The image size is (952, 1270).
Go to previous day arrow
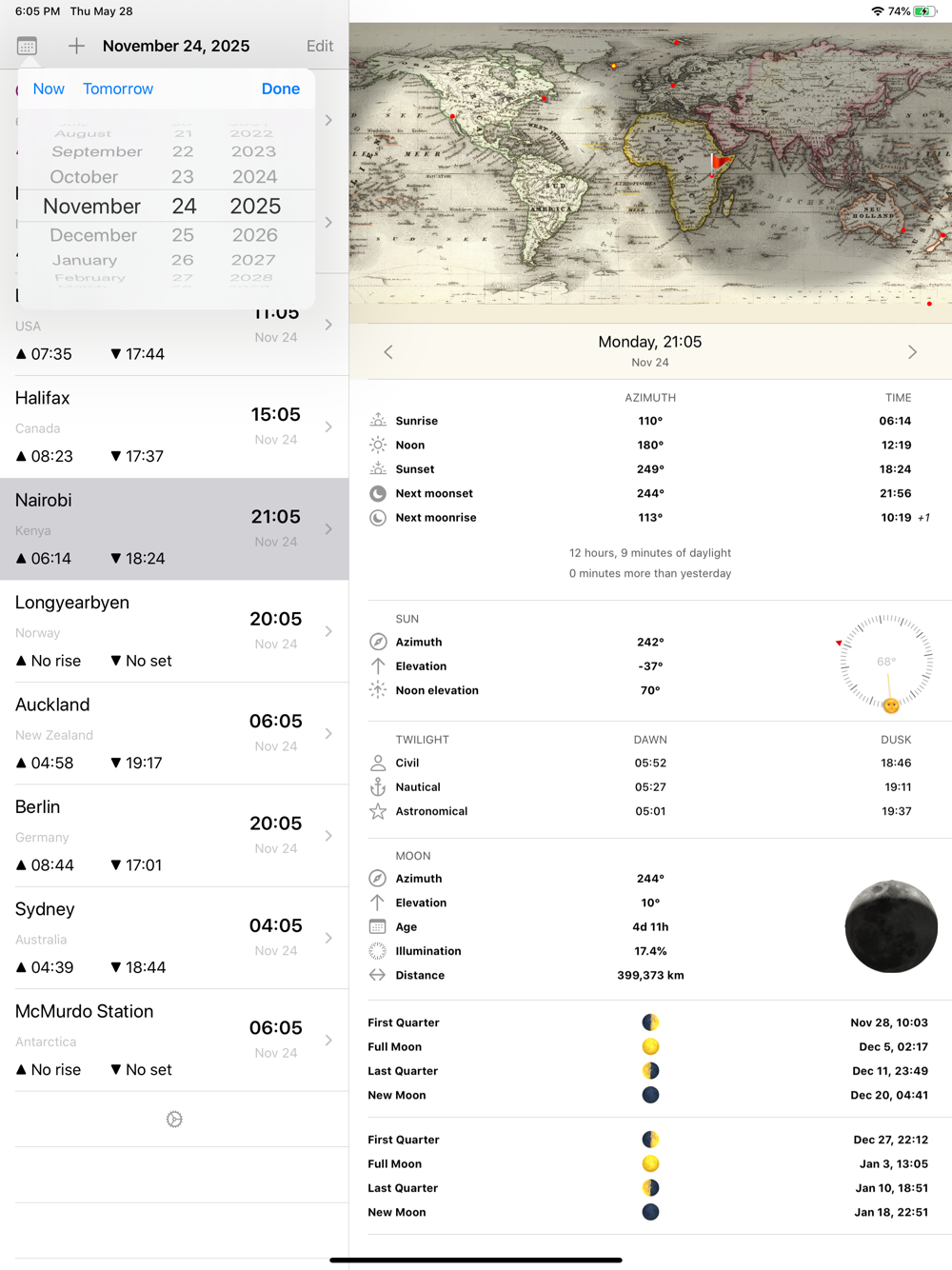388,352
